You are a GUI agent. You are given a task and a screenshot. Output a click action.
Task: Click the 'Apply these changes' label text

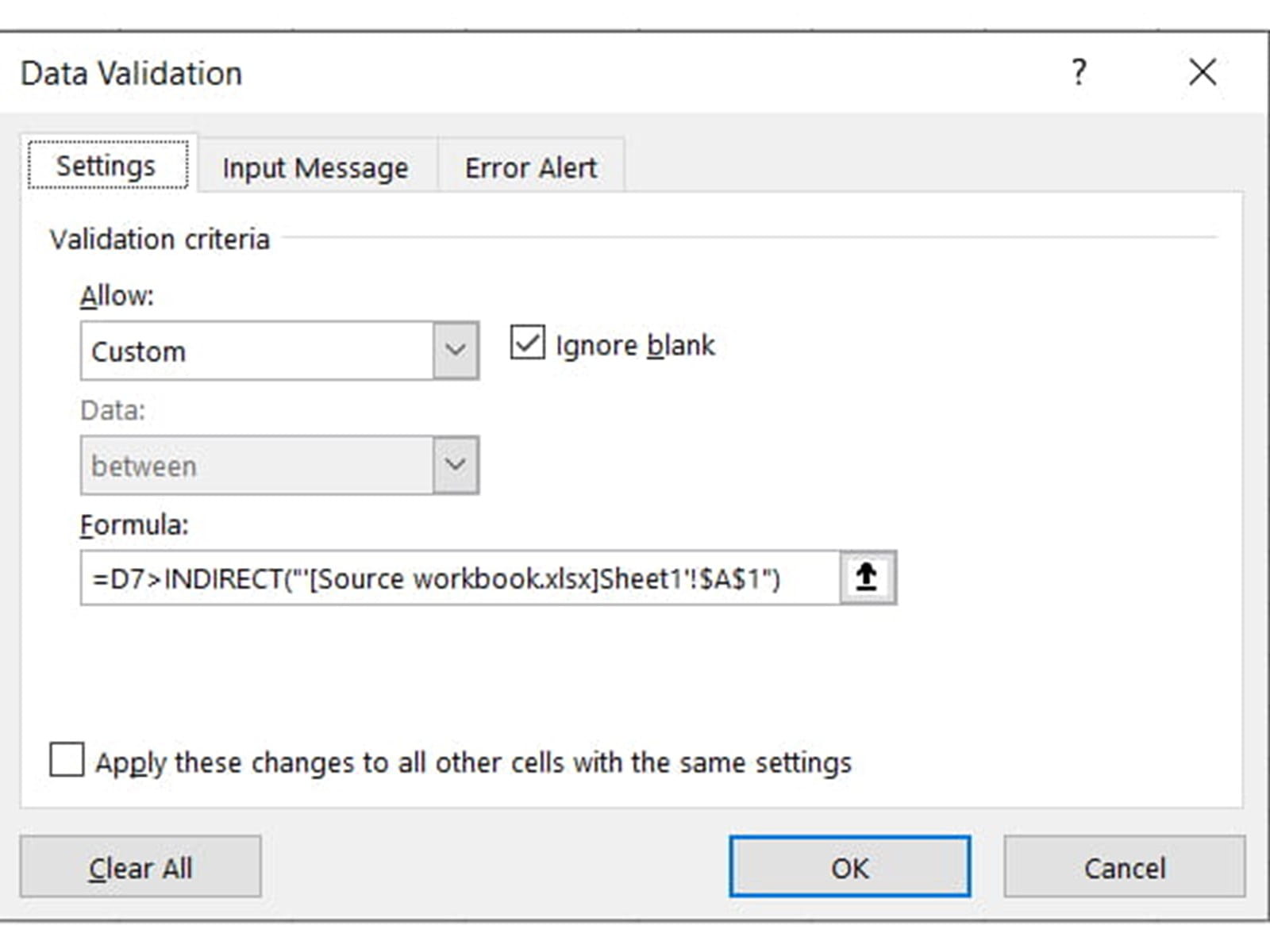[x=473, y=762]
